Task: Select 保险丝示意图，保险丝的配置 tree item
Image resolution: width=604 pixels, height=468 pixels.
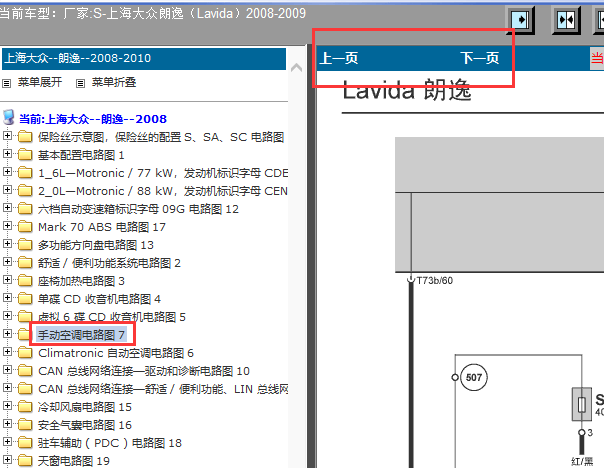Action: (x=161, y=137)
